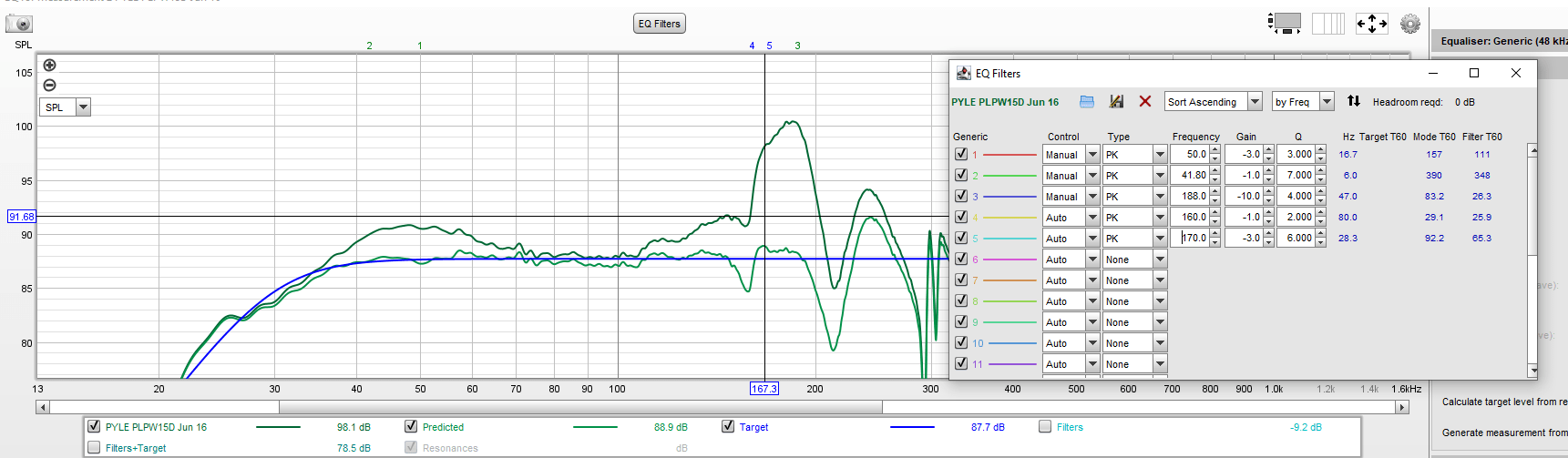Viewport: 1568px width, 458px height.
Task: Increase gain of filter 4 with up arrow
Action: [1268, 213]
